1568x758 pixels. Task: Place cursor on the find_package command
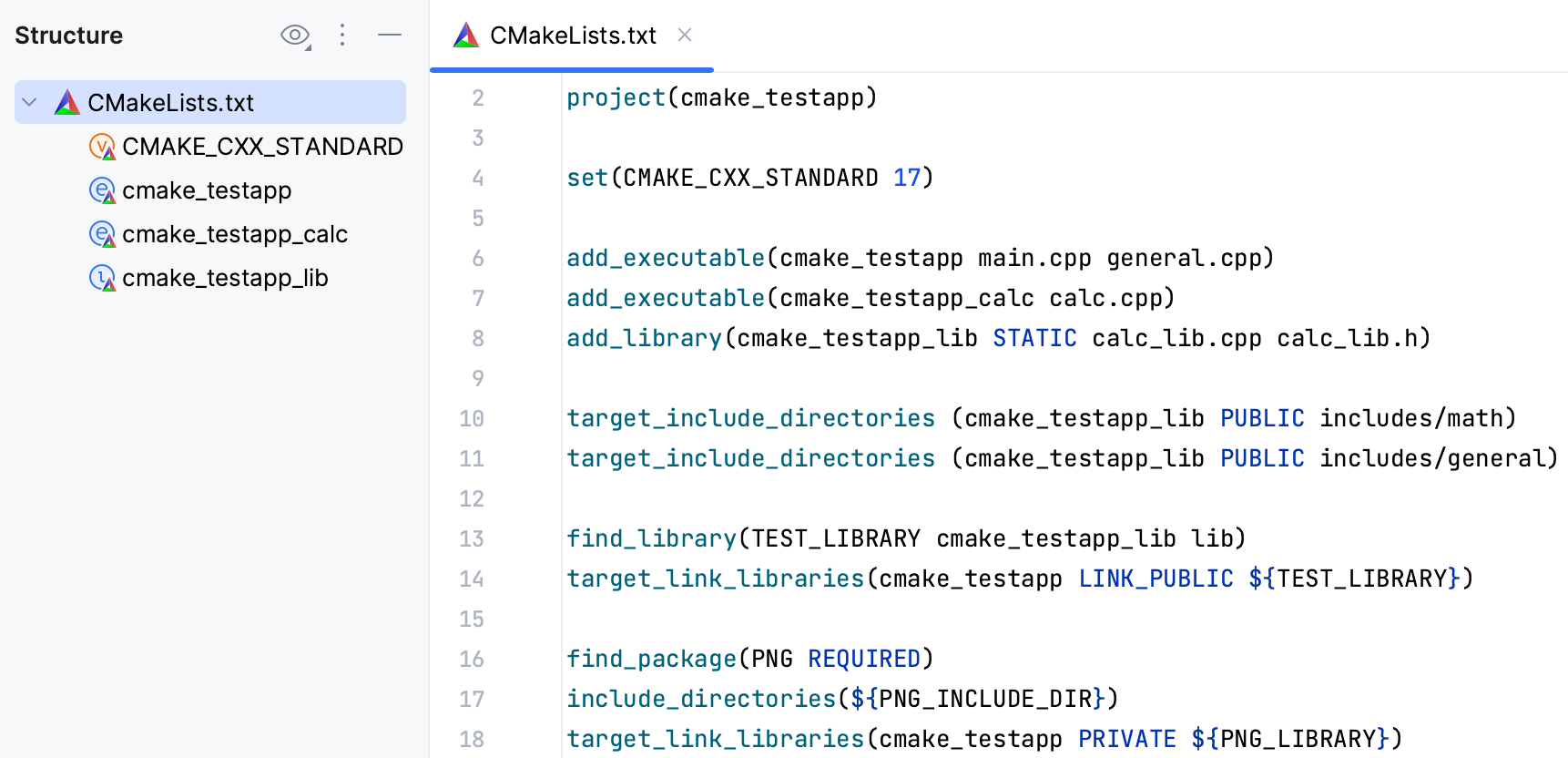pos(650,658)
